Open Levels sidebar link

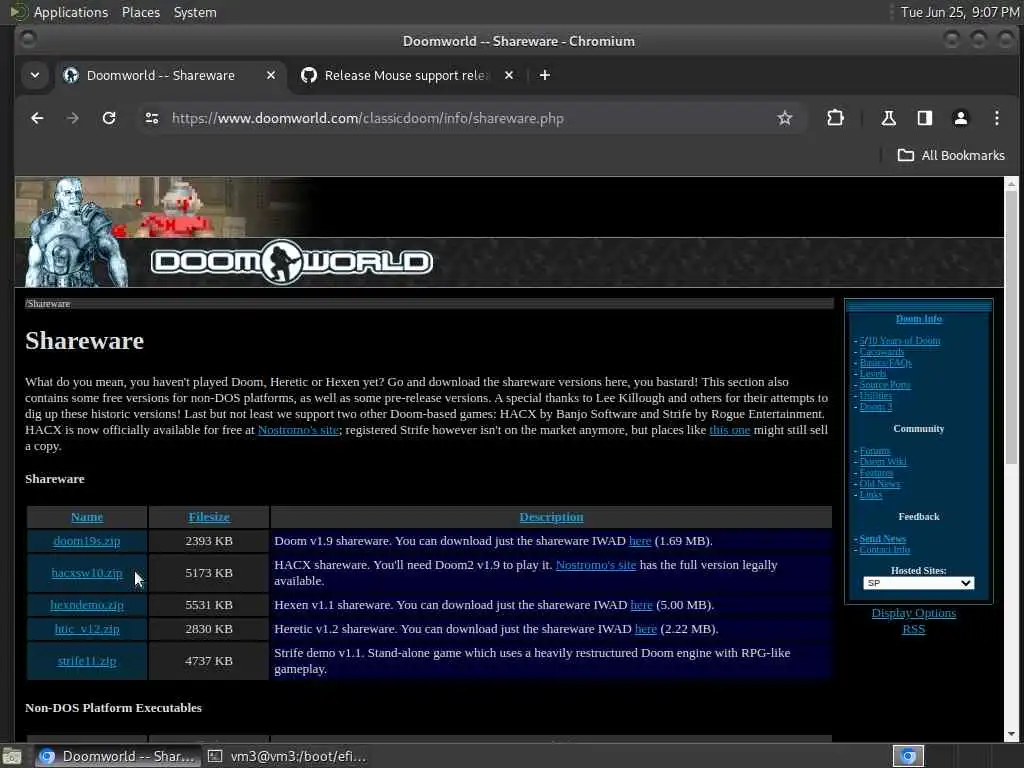pyautogui.click(x=872, y=374)
